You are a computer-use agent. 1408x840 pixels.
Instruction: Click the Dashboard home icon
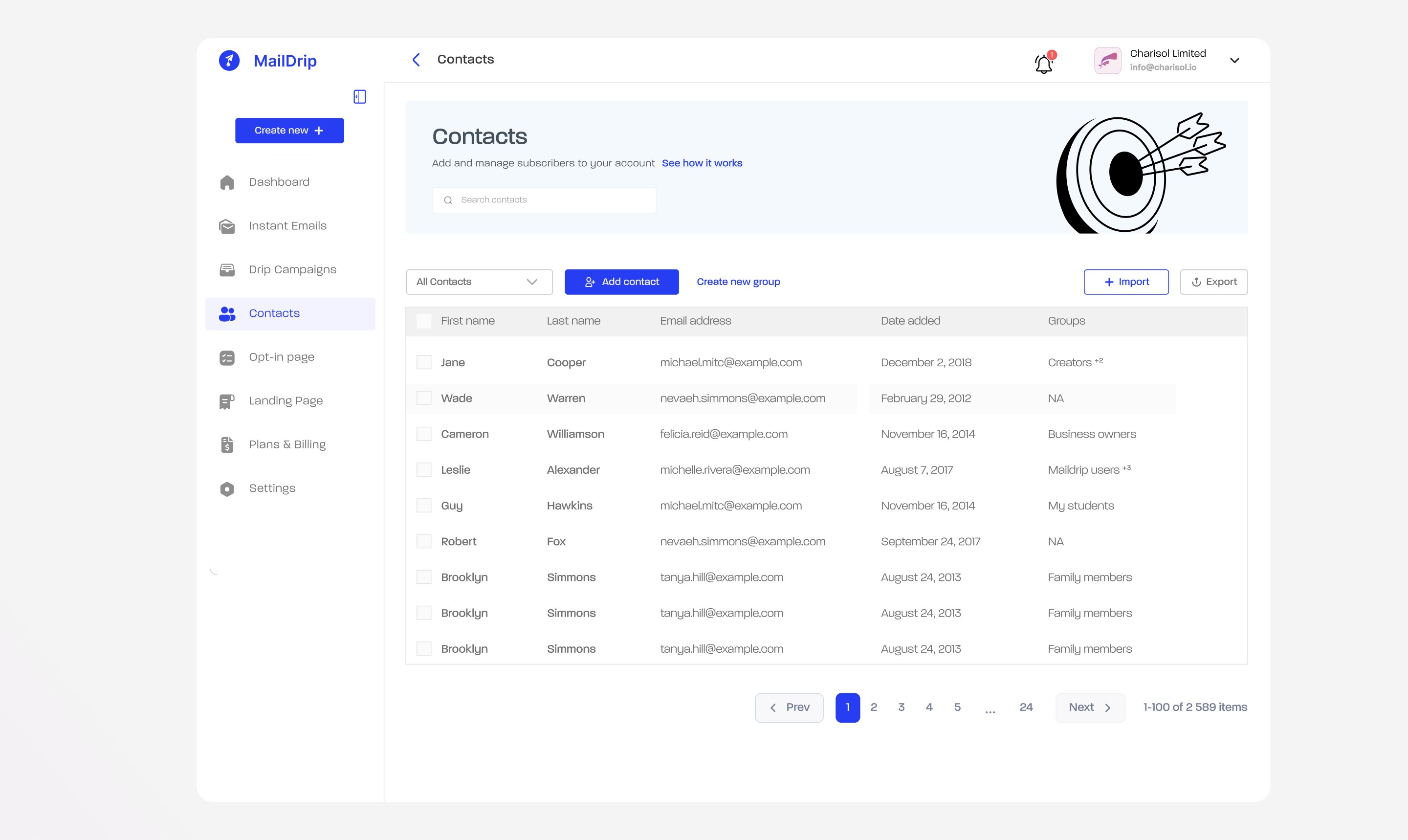227,182
